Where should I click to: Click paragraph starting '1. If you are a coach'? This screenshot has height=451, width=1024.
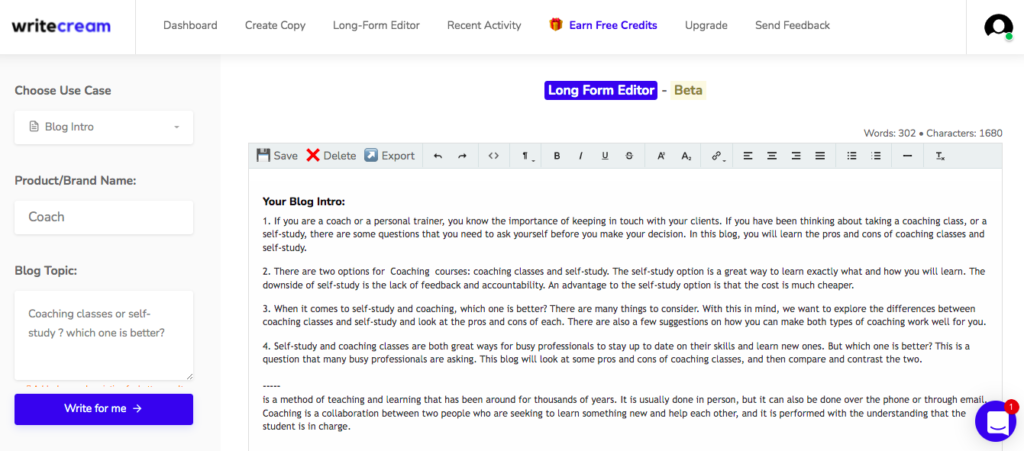click(625, 234)
